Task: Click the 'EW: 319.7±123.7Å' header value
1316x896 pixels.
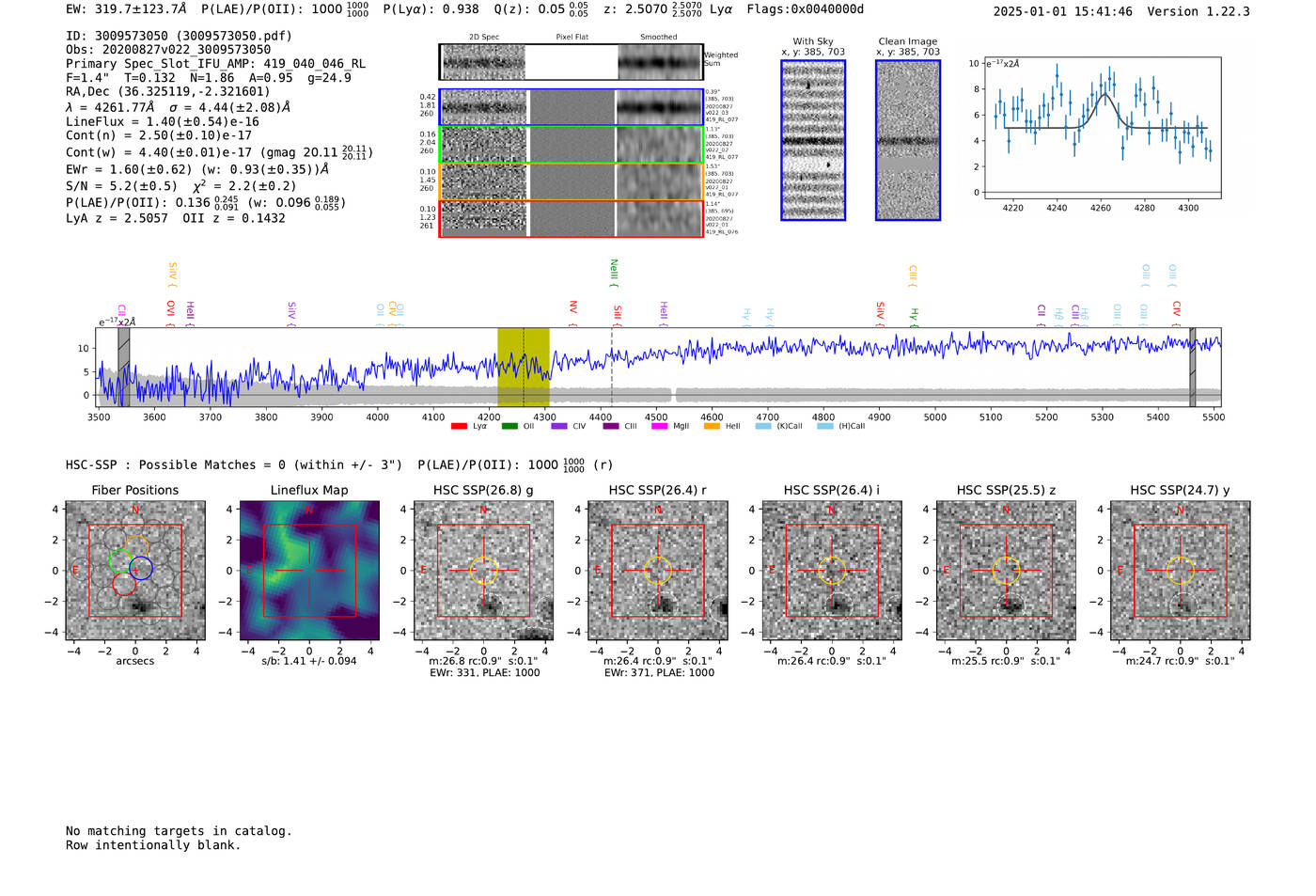Action: pos(127,9)
